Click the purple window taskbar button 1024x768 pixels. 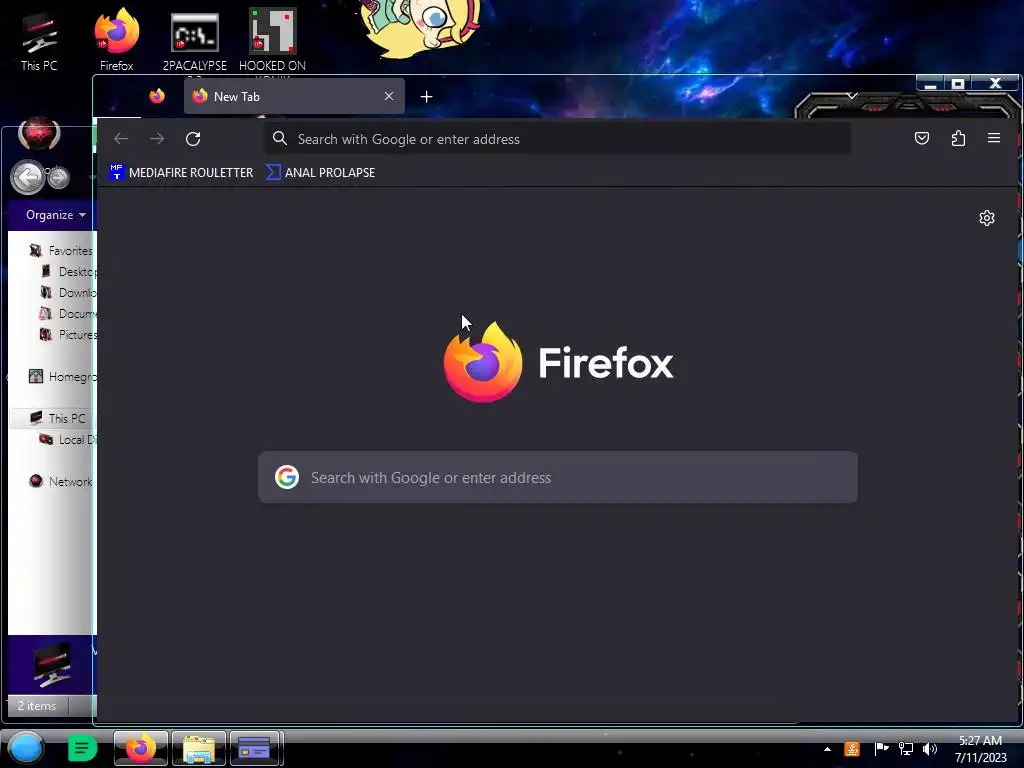pos(256,748)
